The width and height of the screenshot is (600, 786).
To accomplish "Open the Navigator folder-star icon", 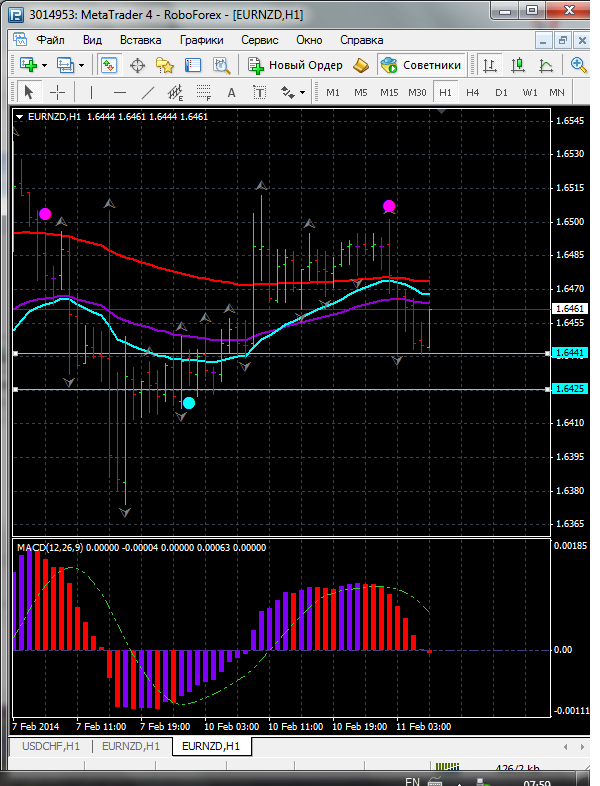I will click(165, 65).
